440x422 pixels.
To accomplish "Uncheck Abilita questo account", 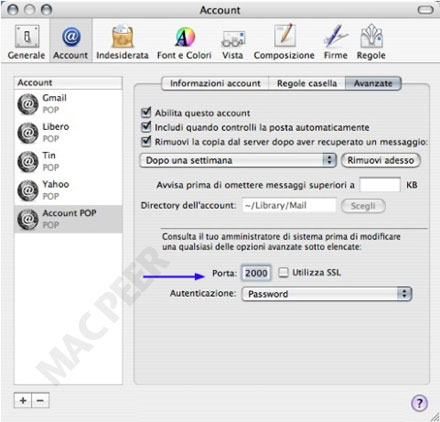I will pyautogui.click(x=146, y=112).
